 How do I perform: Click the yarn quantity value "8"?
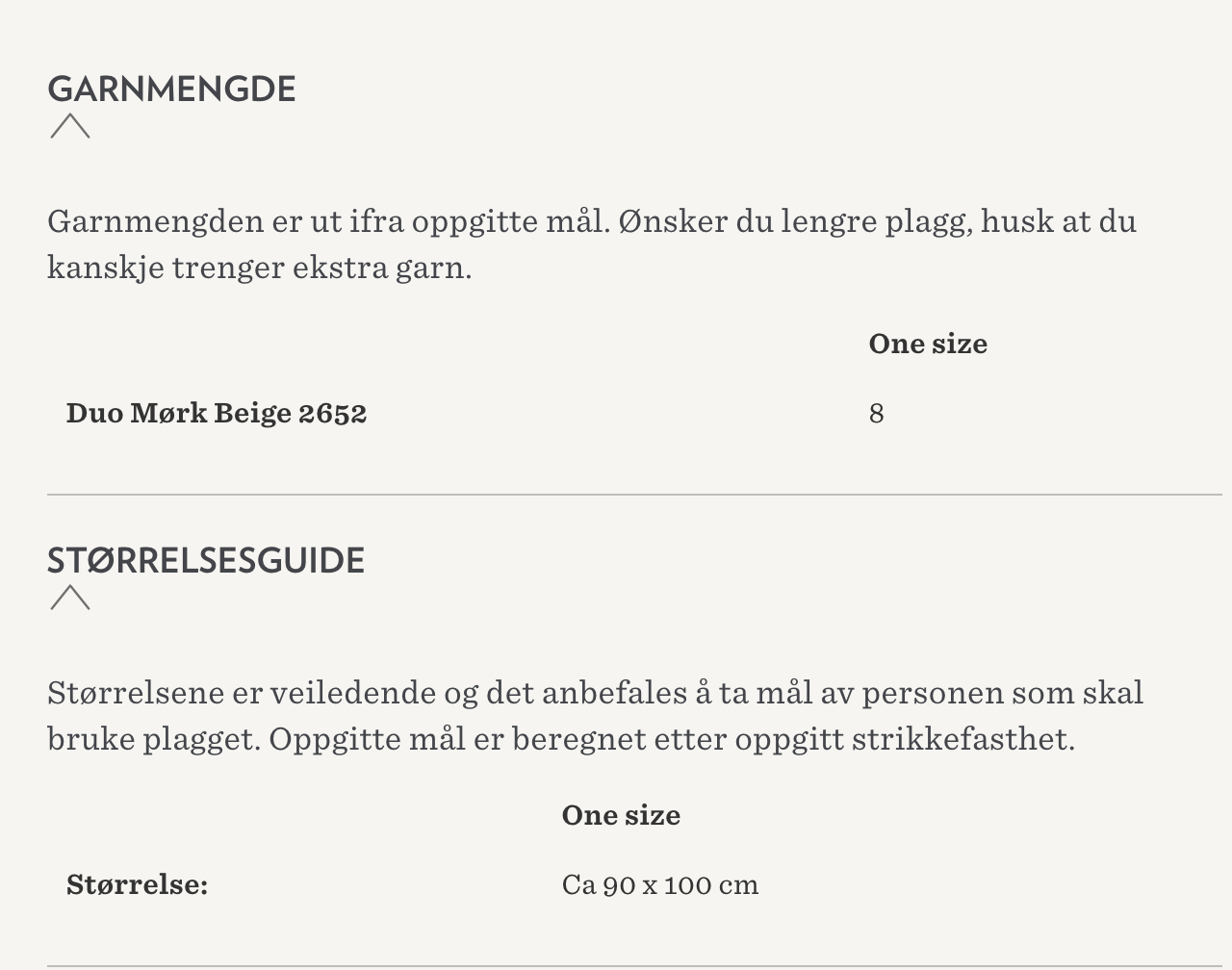click(876, 413)
